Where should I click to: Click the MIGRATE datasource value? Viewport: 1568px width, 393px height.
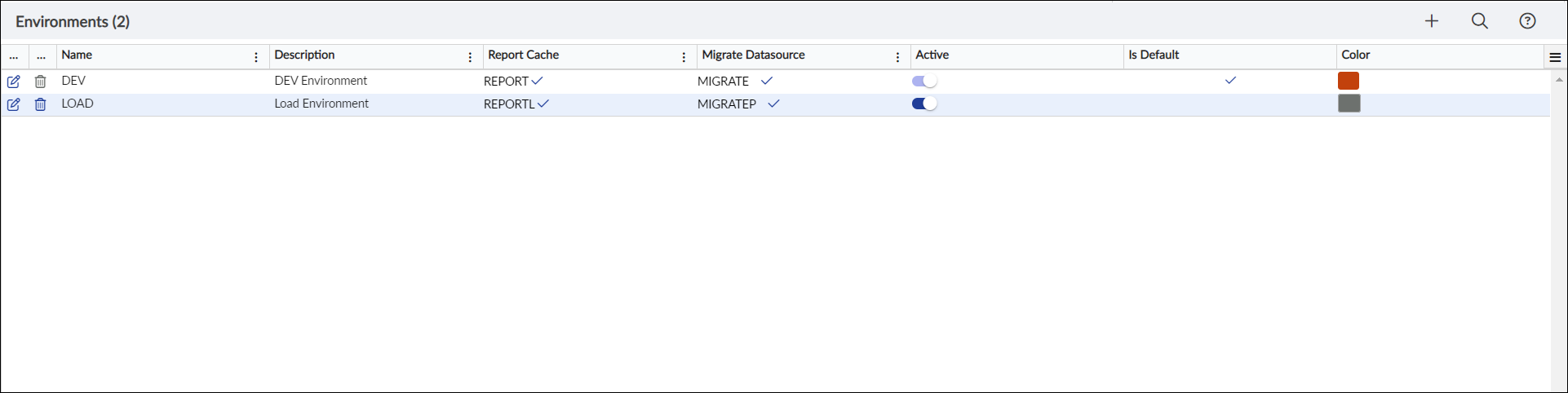723,82
